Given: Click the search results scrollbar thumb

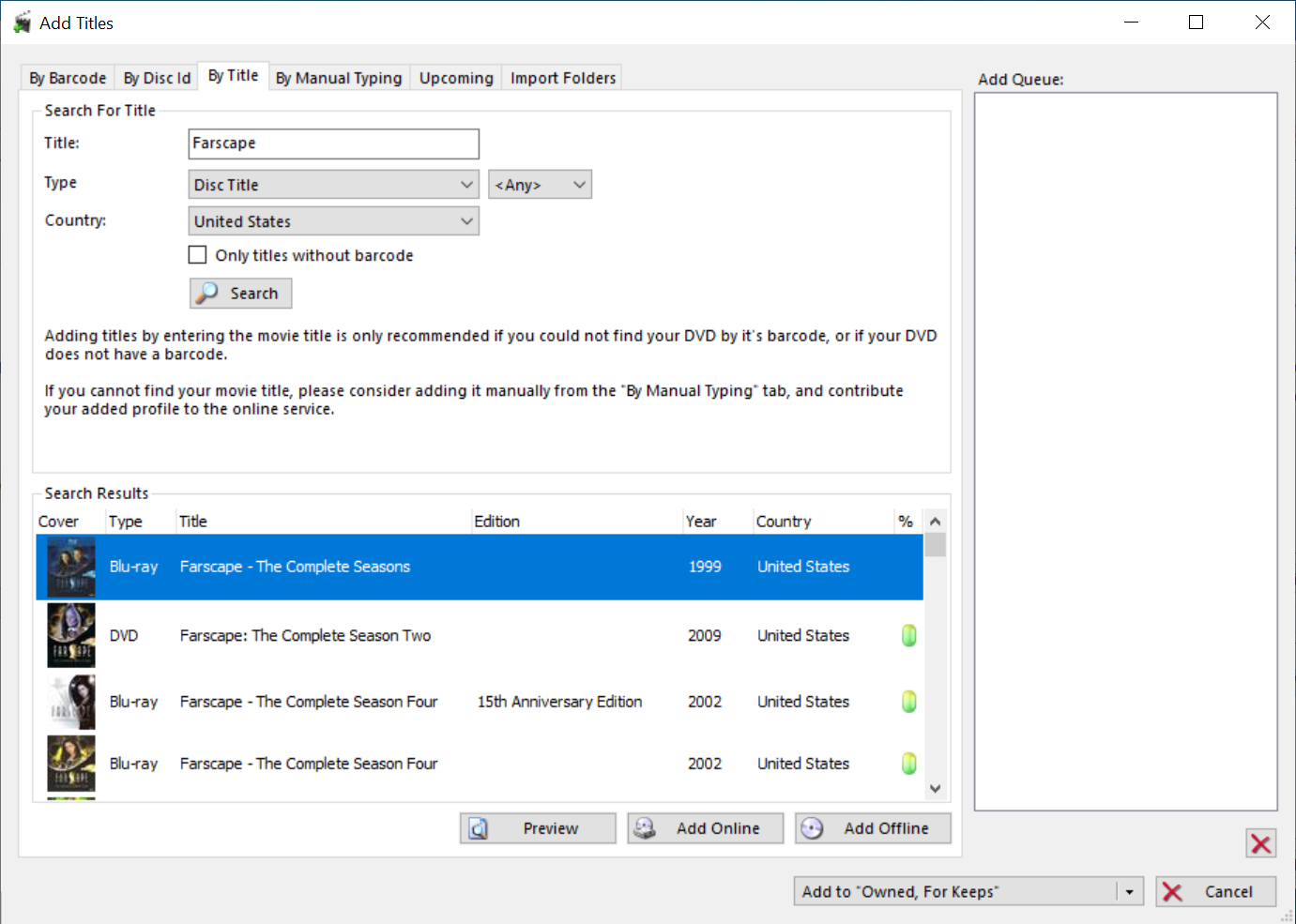Looking at the screenshot, I should pyautogui.click(x=935, y=545).
